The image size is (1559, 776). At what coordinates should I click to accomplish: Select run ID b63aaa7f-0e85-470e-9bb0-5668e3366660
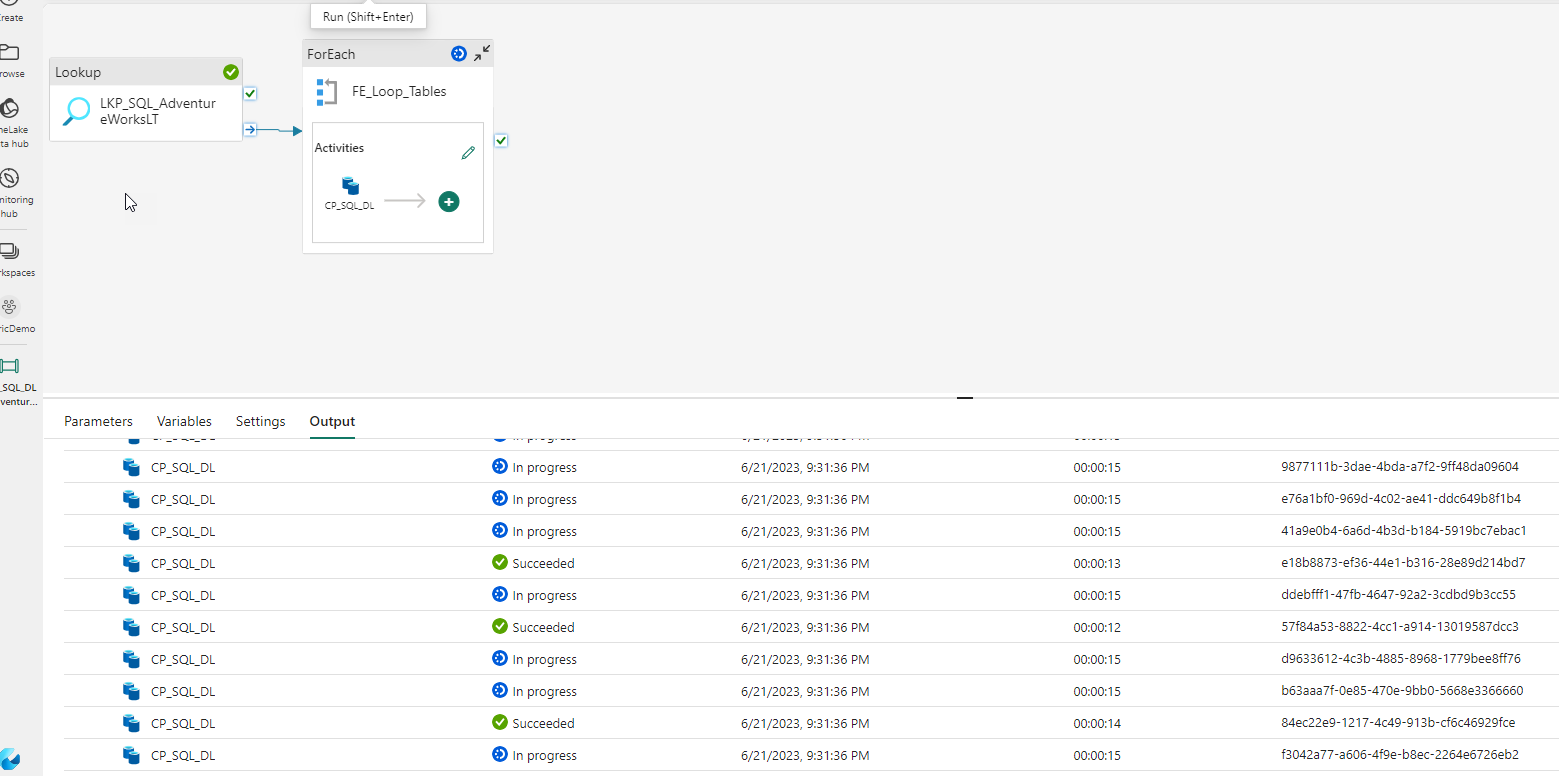click(x=1402, y=691)
